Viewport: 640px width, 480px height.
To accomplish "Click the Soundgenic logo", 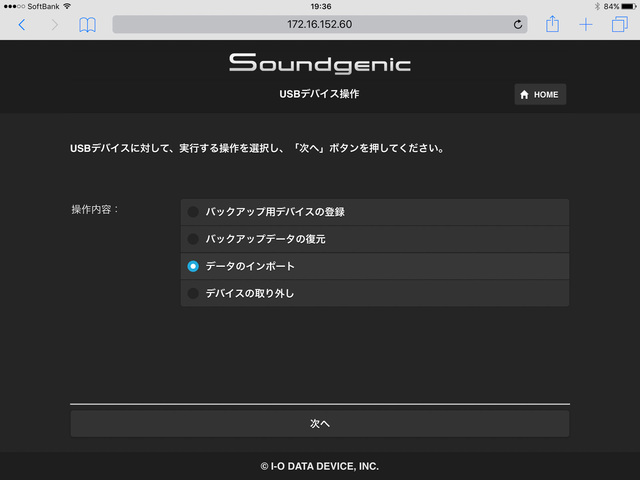I will point(320,63).
